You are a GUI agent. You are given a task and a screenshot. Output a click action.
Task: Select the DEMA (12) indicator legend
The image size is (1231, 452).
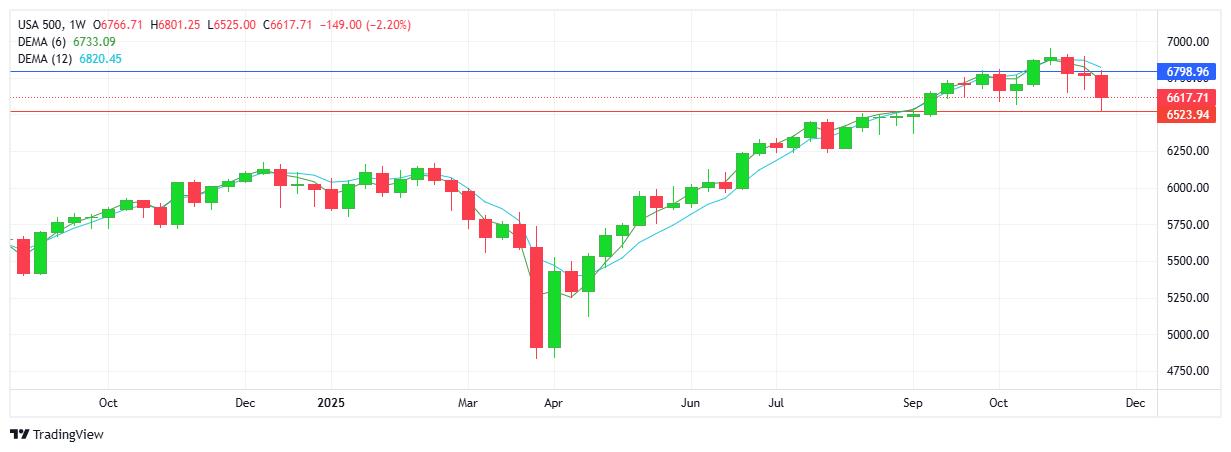click(45, 59)
